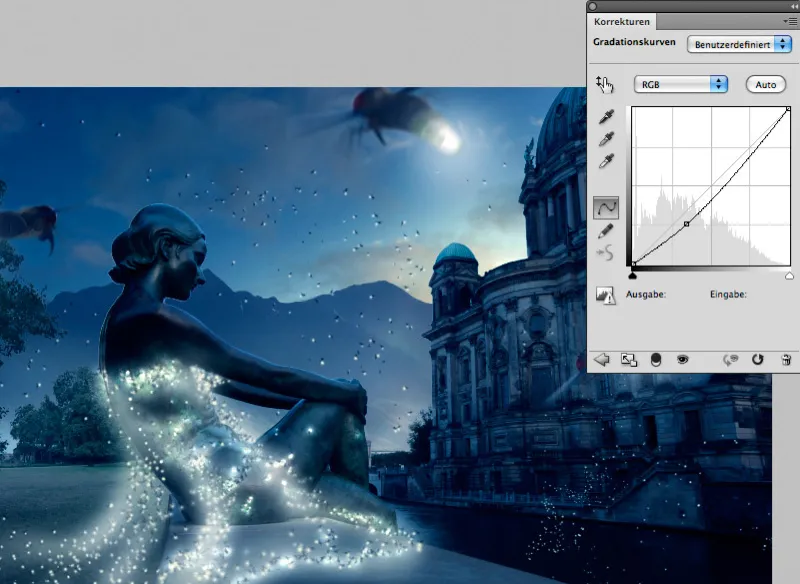Click the histogram warning recalculation icon

click(606, 295)
